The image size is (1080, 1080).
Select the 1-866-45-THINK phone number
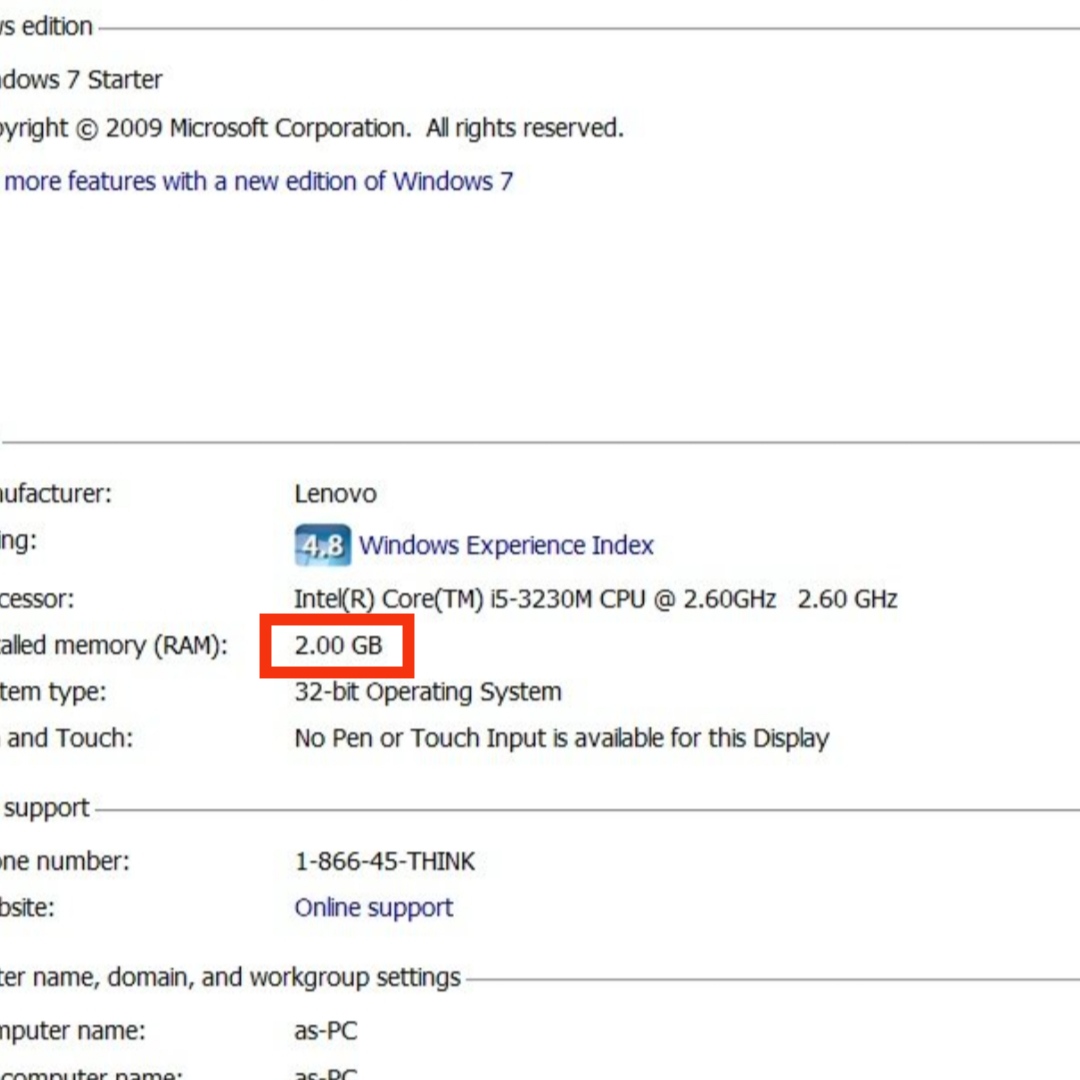point(384,862)
